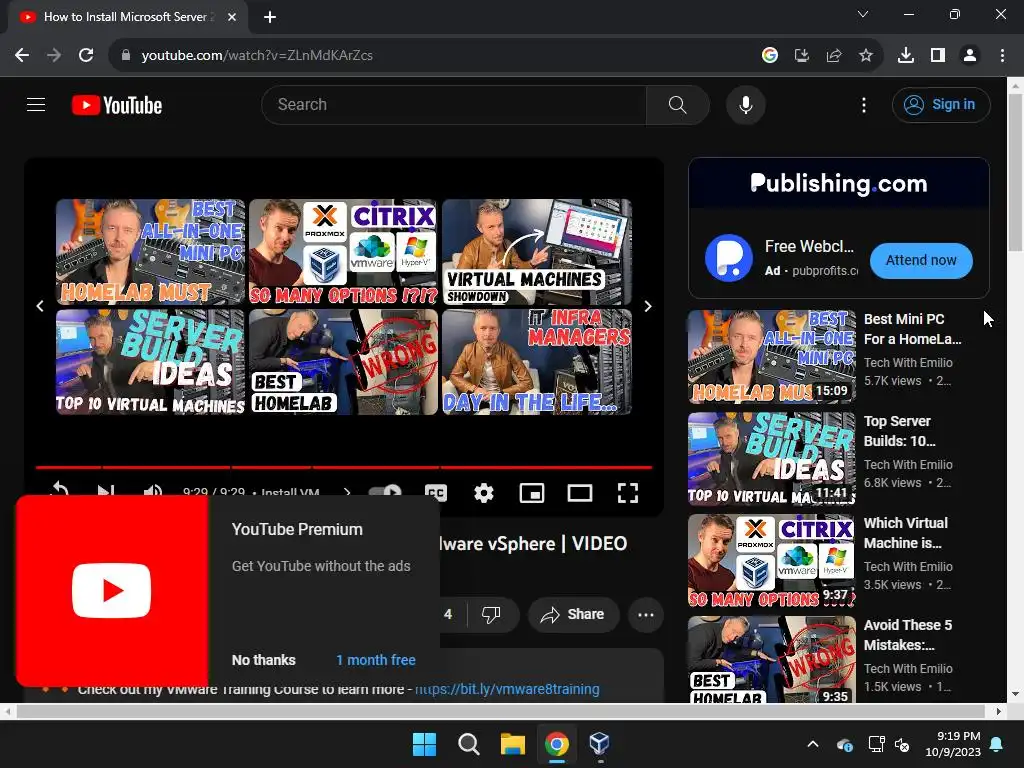Reload the page

click(x=86, y=56)
